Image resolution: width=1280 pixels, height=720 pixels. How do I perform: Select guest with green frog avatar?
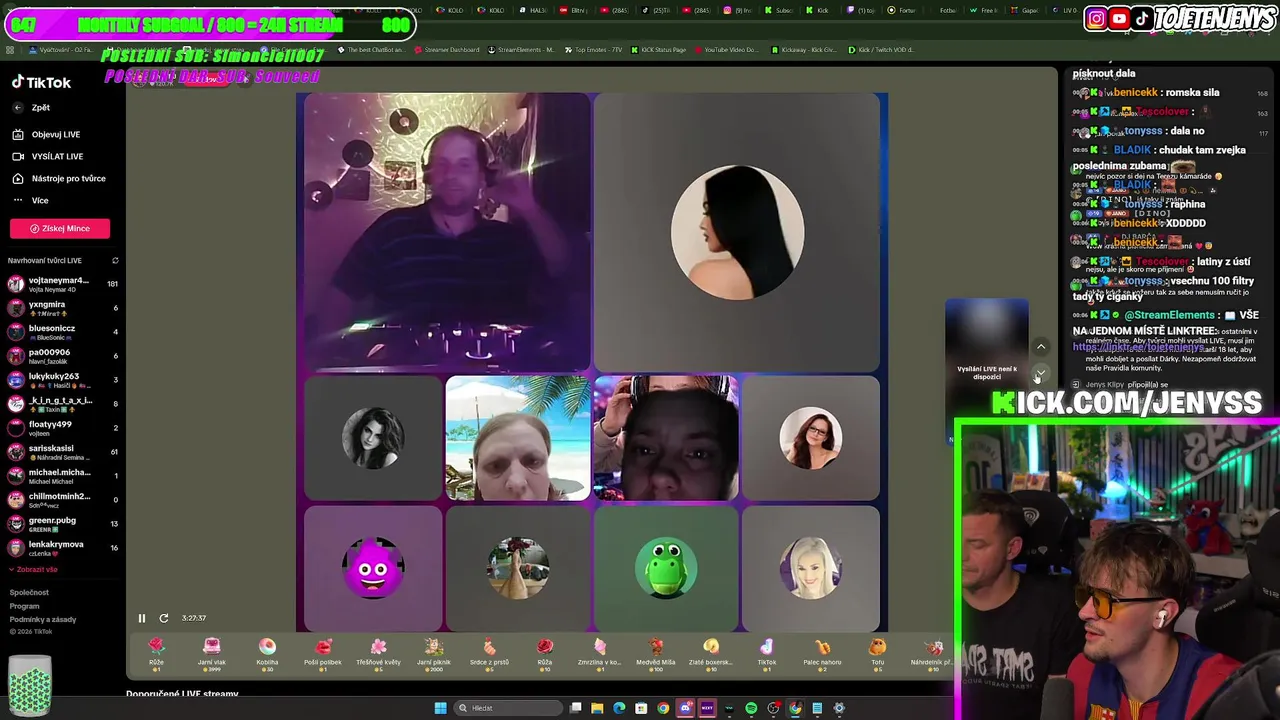(x=666, y=568)
